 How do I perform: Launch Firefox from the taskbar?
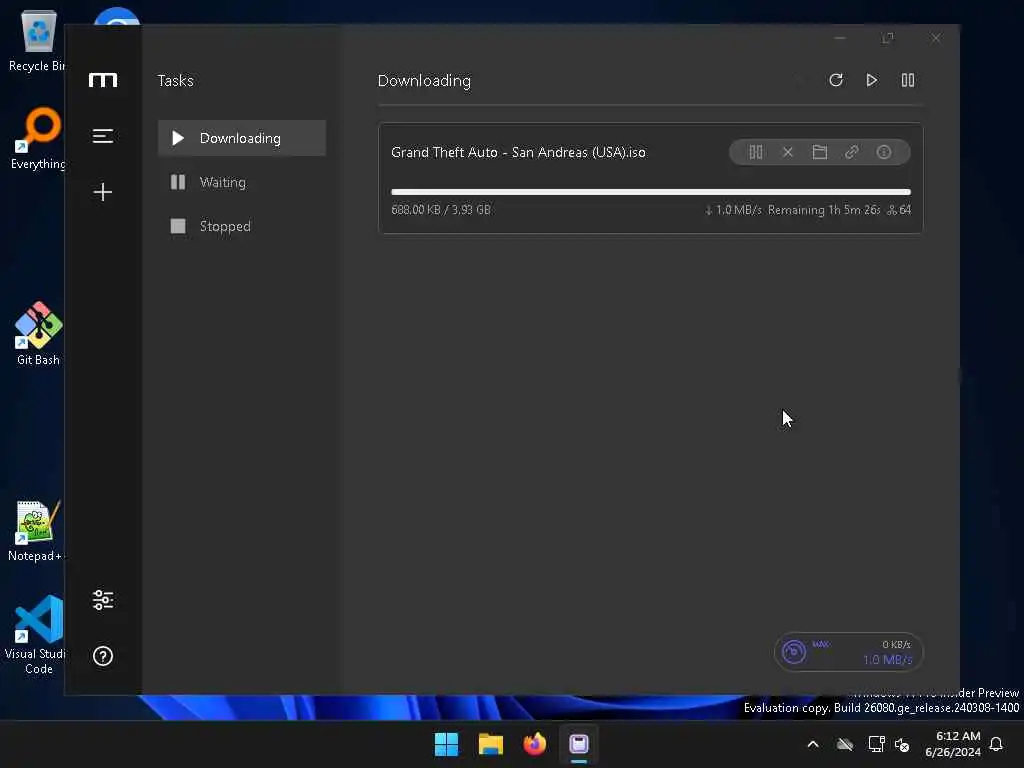[535, 744]
